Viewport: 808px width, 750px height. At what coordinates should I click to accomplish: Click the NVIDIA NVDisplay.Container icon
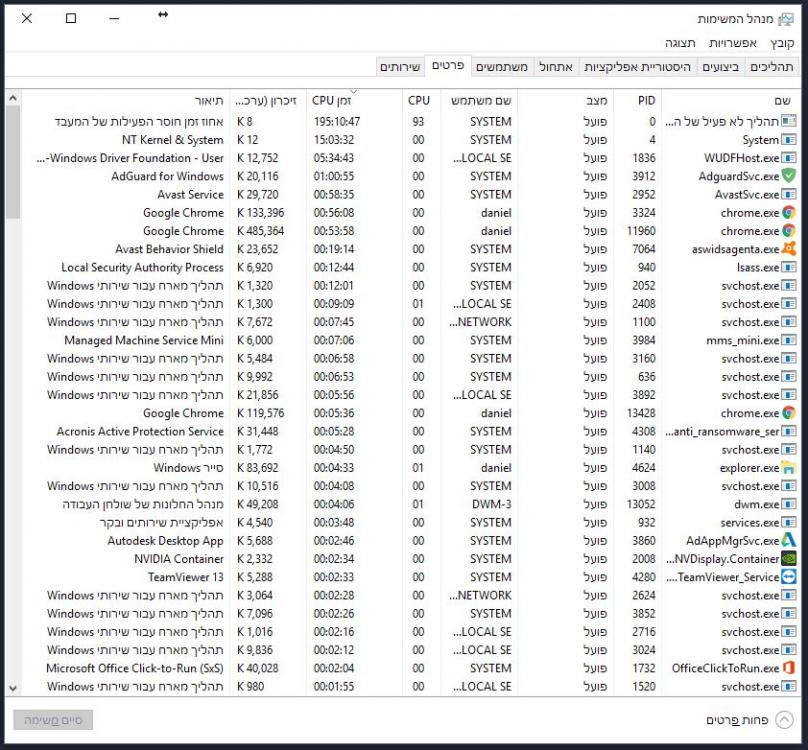788,559
